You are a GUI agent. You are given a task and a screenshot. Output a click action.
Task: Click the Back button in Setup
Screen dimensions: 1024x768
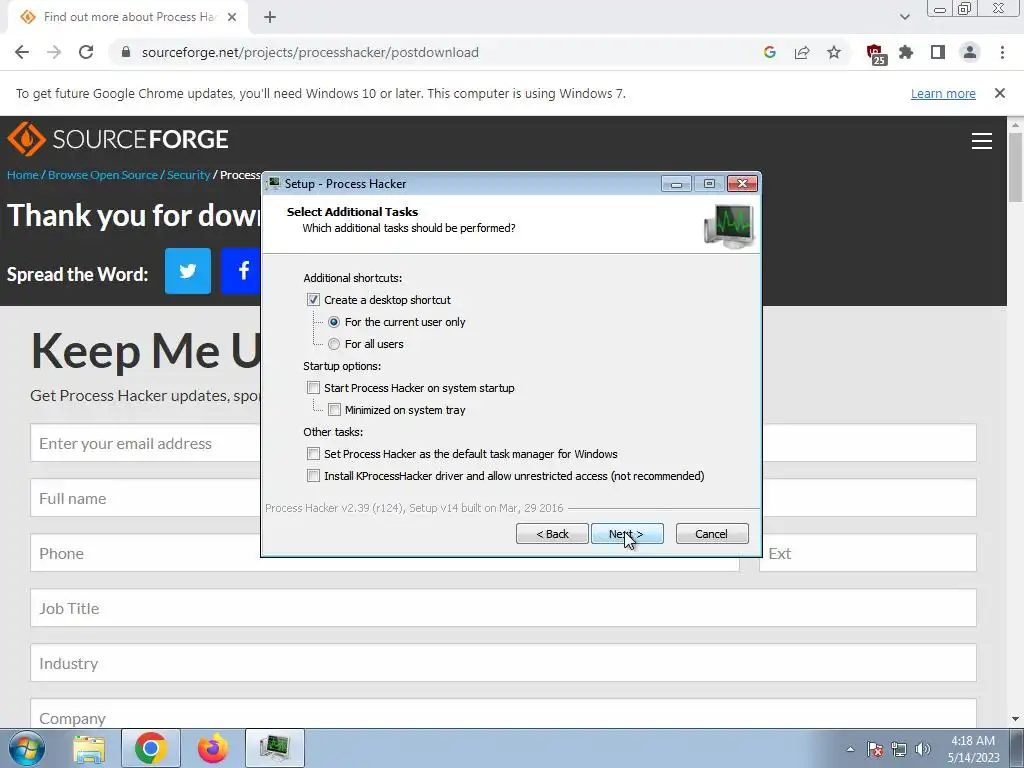(552, 534)
